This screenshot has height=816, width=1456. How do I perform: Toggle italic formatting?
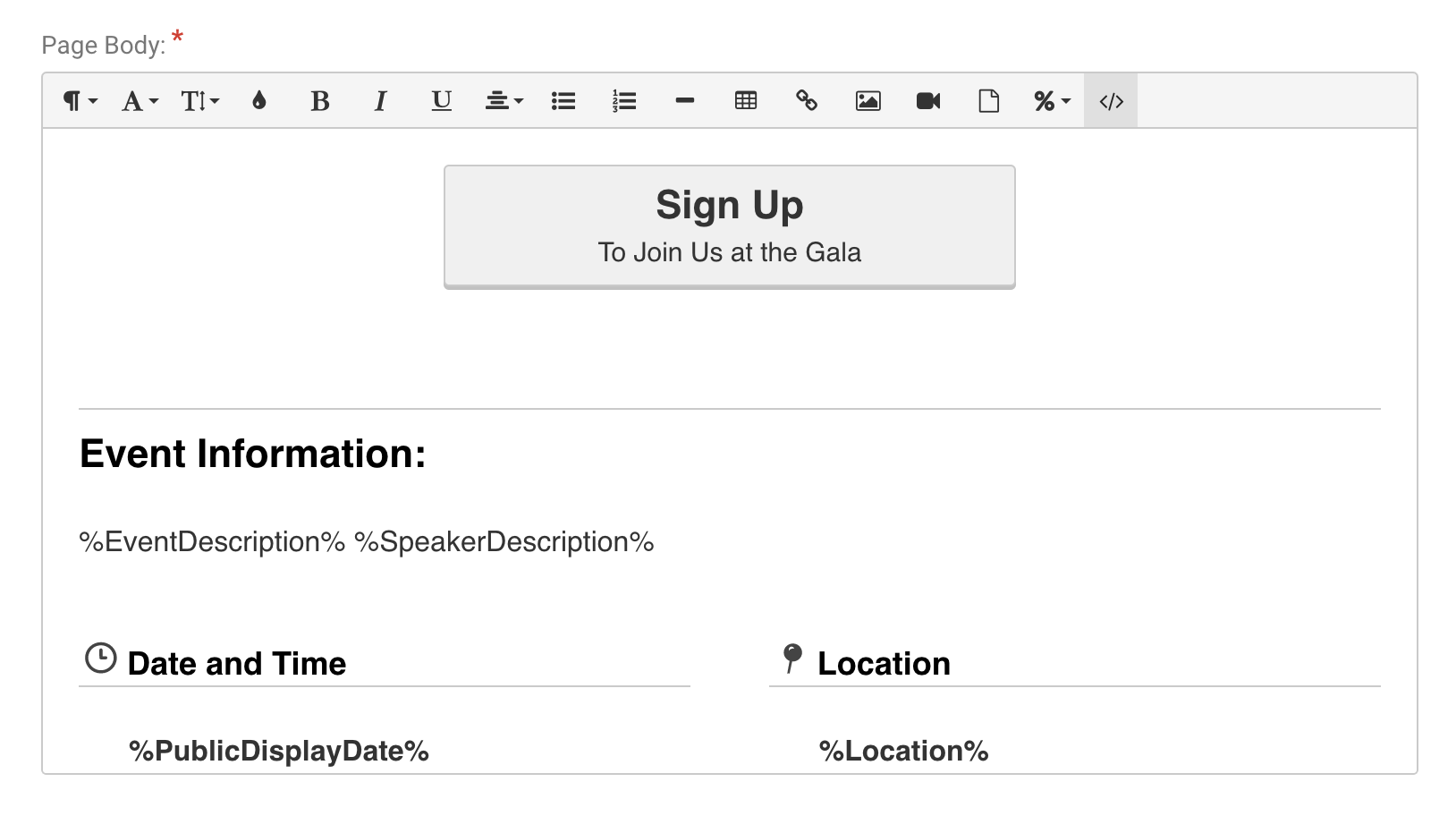click(381, 101)
